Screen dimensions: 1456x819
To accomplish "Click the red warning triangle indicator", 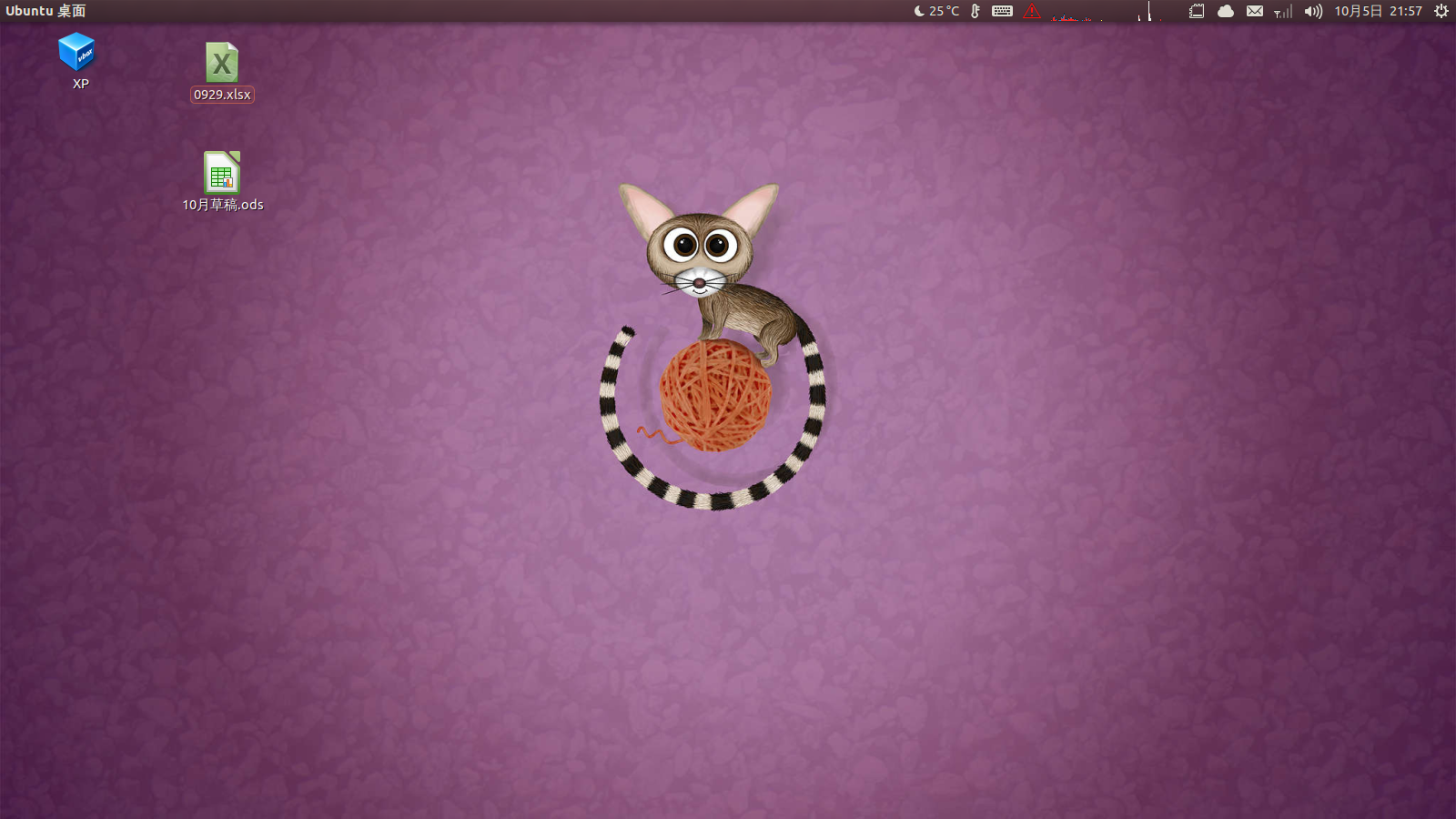I will [x=1031, y=11].
